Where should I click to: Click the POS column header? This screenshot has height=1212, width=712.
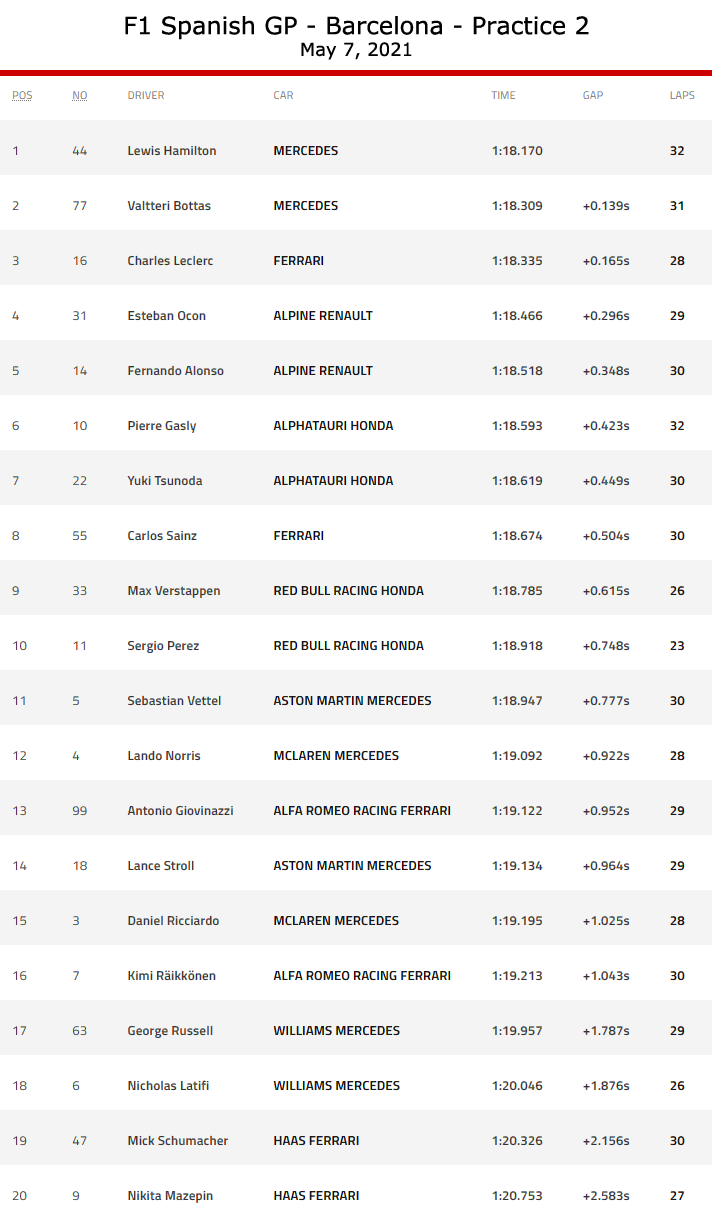22,96
